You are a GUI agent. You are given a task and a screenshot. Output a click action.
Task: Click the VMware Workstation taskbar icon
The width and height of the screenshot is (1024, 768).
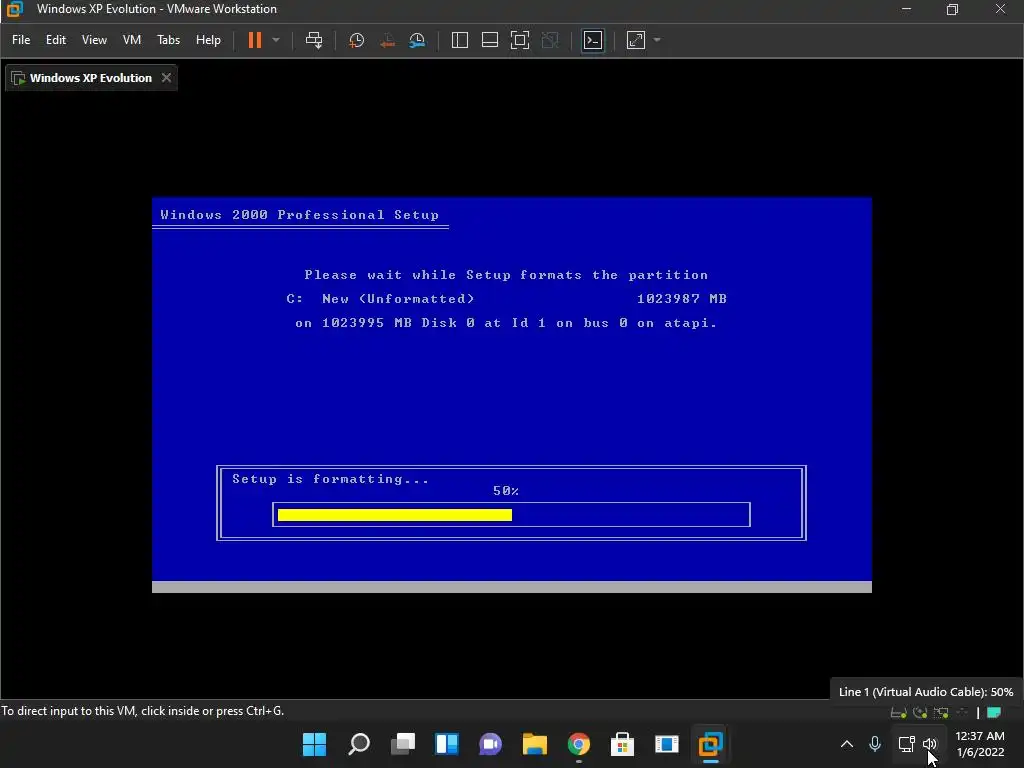point(711,744)
